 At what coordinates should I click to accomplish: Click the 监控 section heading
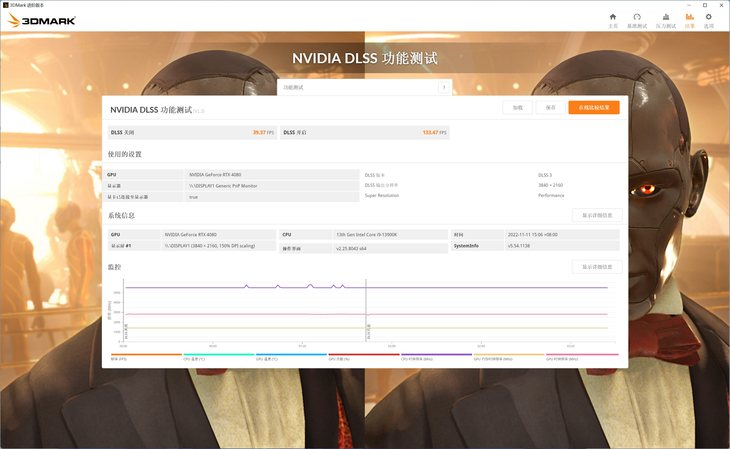tap(115, 267)
